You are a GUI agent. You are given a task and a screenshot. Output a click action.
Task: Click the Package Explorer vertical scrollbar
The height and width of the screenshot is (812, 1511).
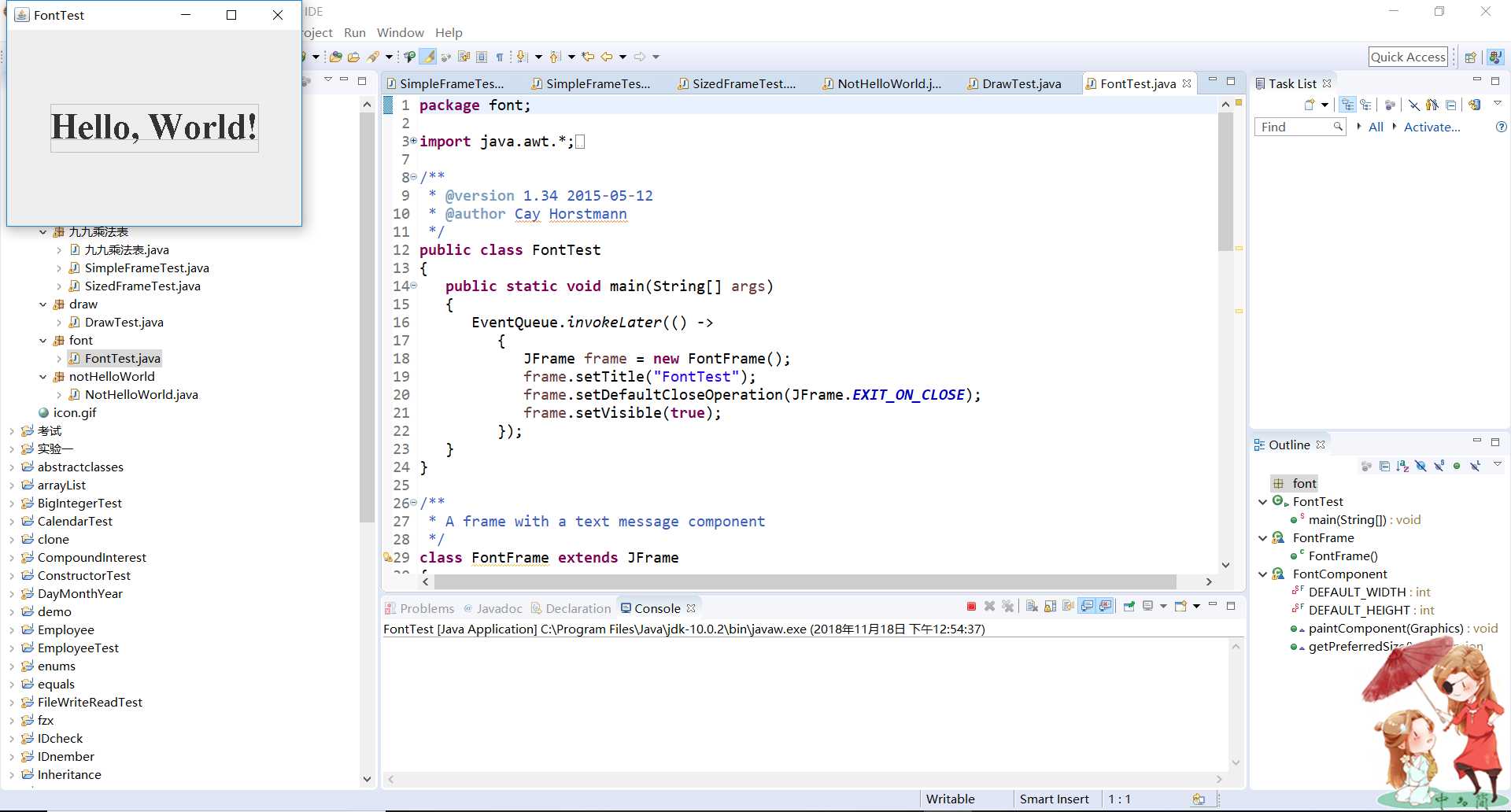coord(367,318)
